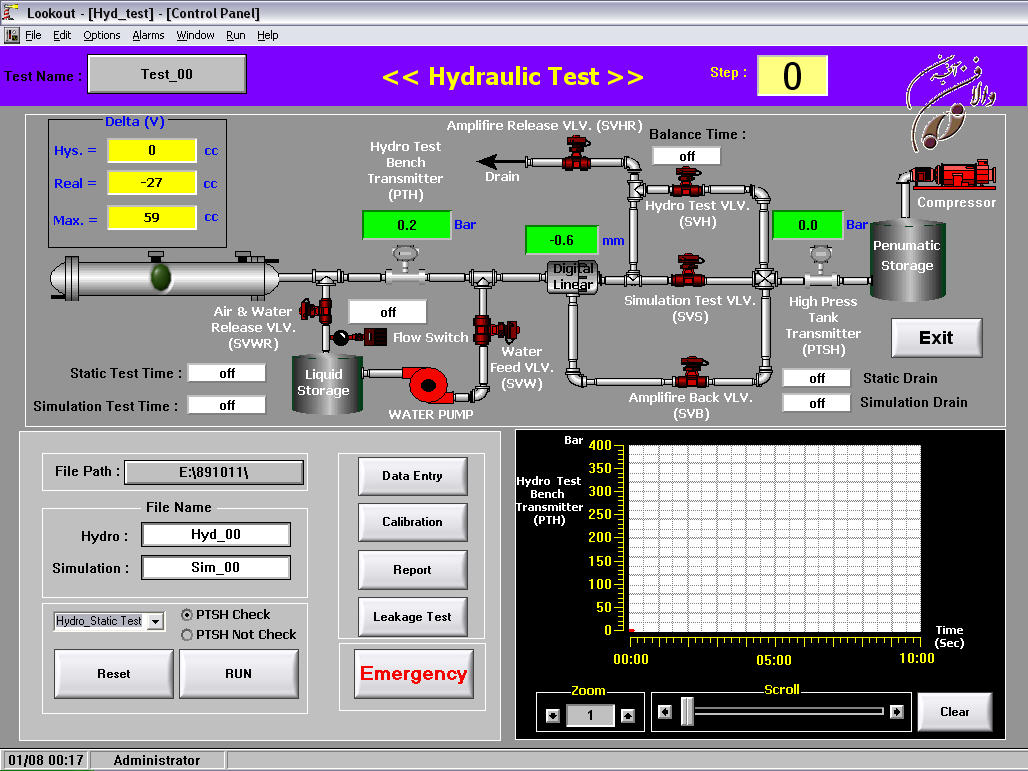Select the PTSH Not Check option
This screenshot has width=1028, height=771.
187,635
